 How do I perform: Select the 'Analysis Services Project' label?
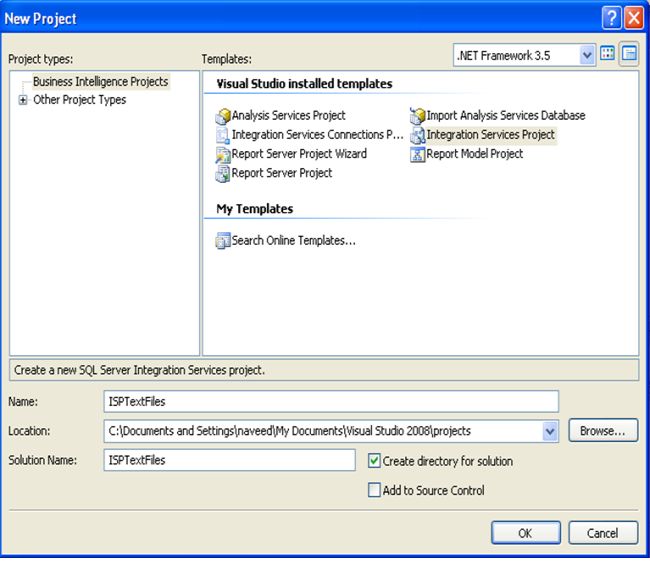(x=289, y=116)
